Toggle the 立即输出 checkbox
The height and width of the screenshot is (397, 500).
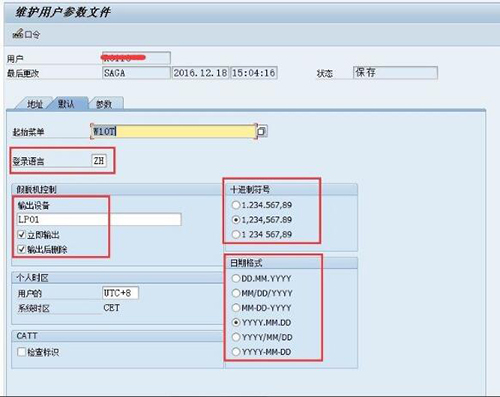tap(22, 235)
